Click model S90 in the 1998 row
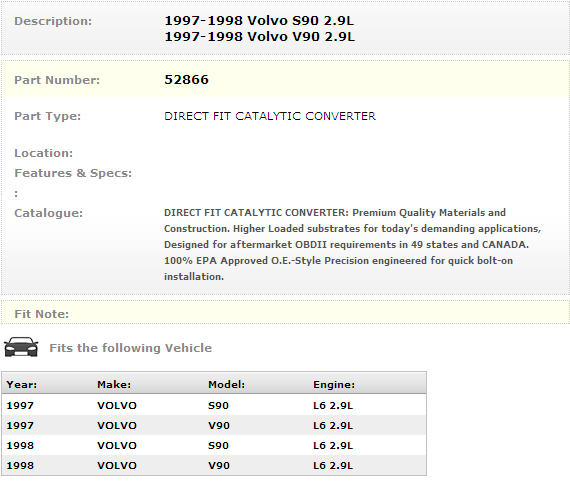 click(x=218, y=446)
